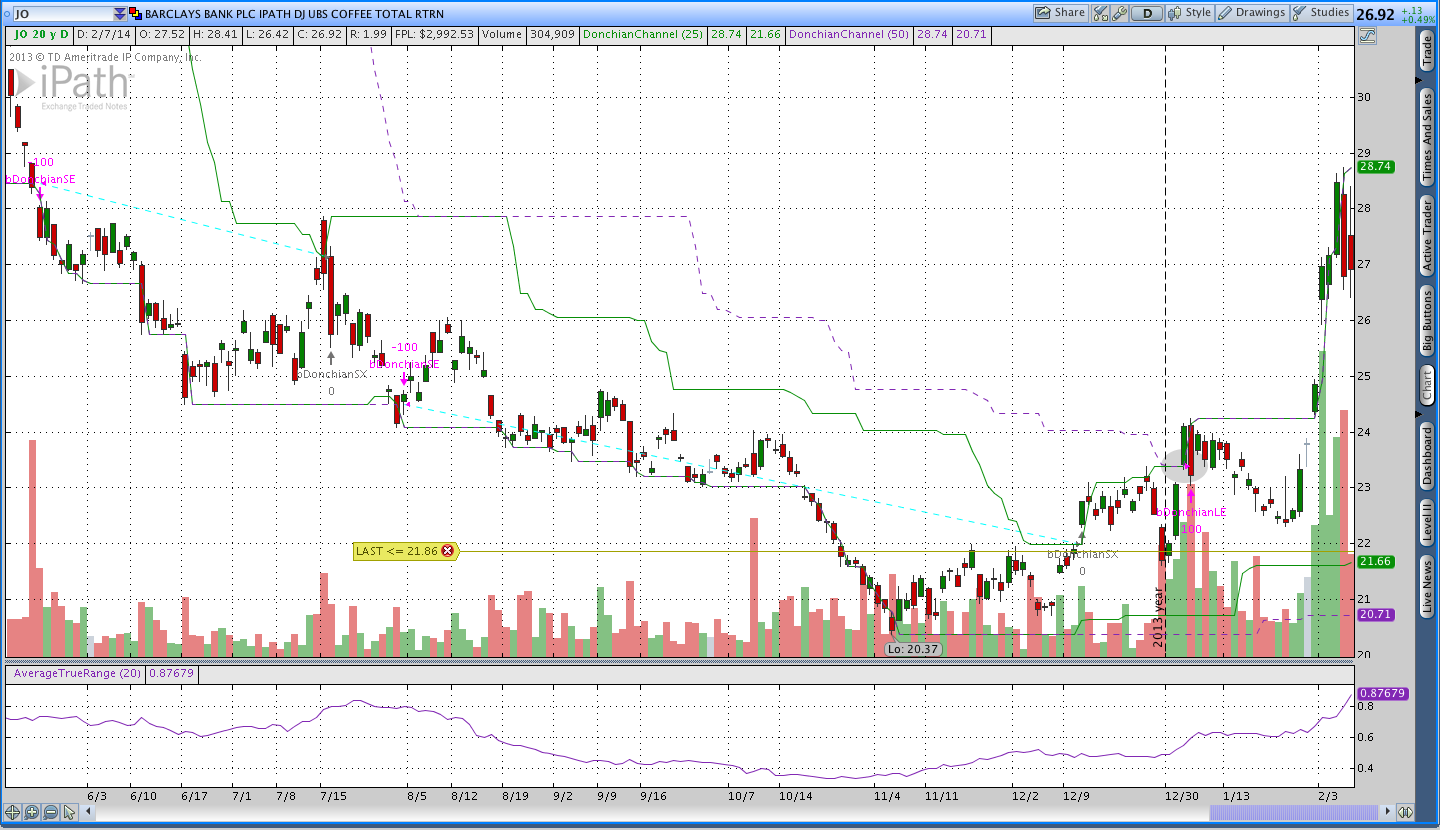This screenshot has width=1440, height=830.
Task: Click the 0.87679 ATR value bubble
Action: tap(1383, 693)
